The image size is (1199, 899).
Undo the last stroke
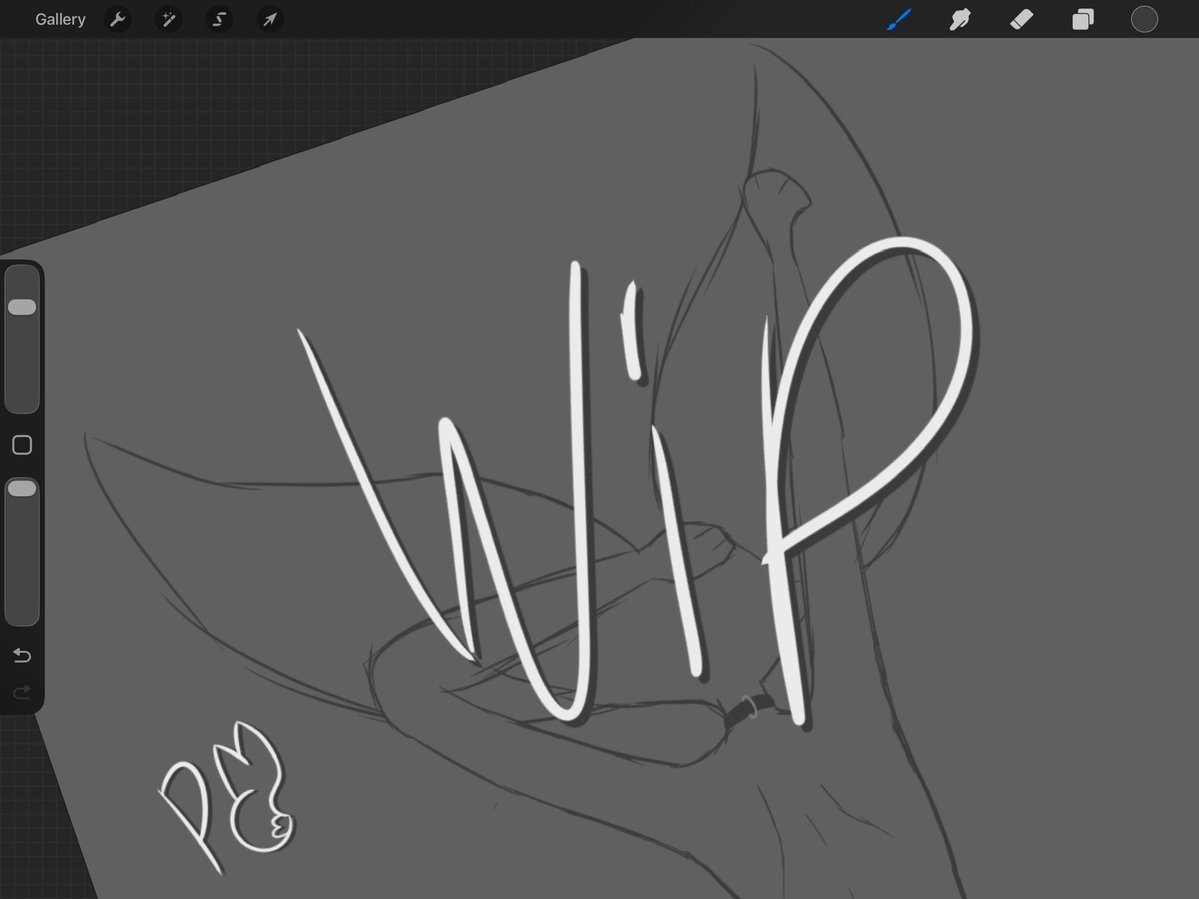pos(22,655)
